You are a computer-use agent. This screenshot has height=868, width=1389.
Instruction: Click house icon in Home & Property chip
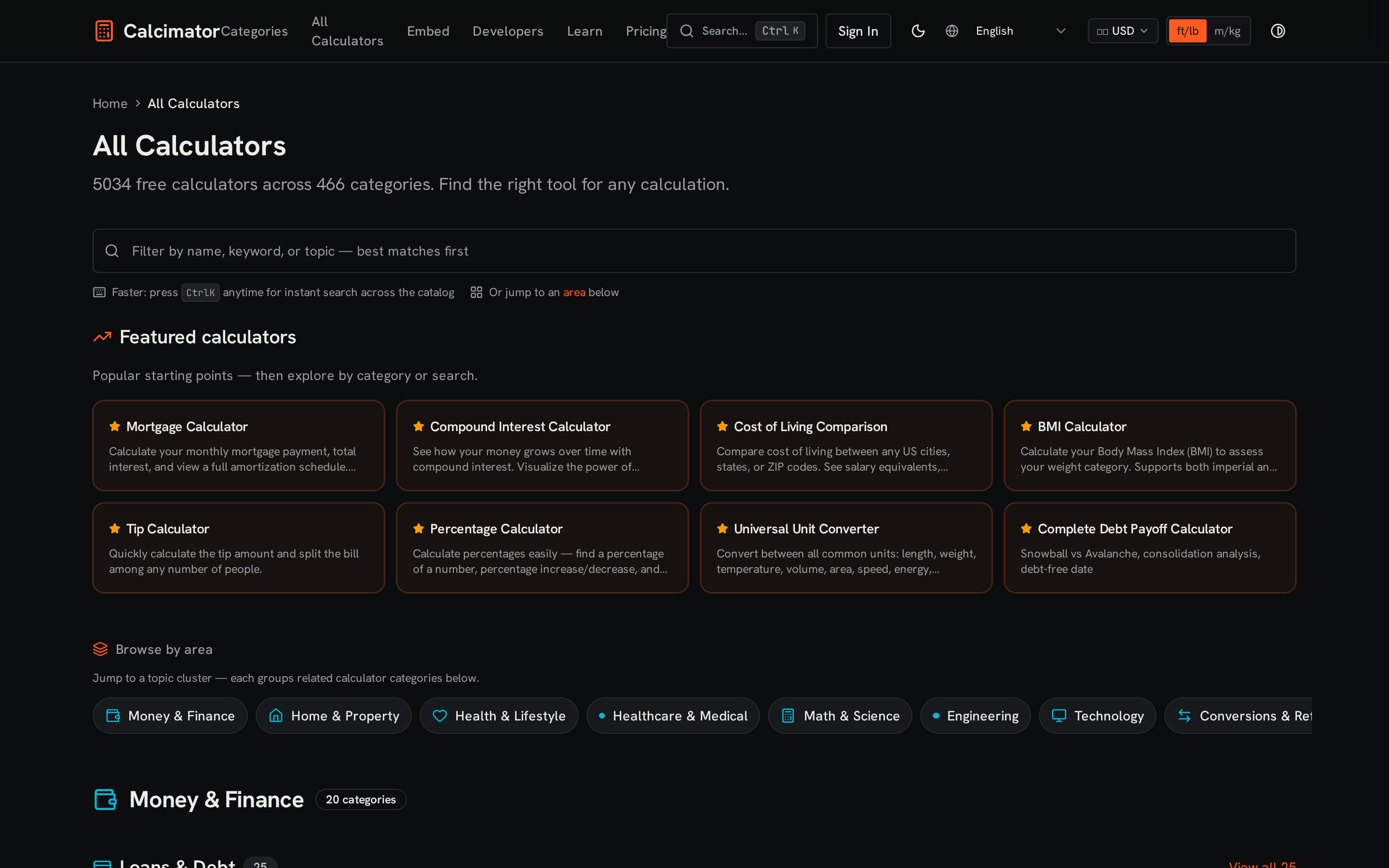coord(276,716)
